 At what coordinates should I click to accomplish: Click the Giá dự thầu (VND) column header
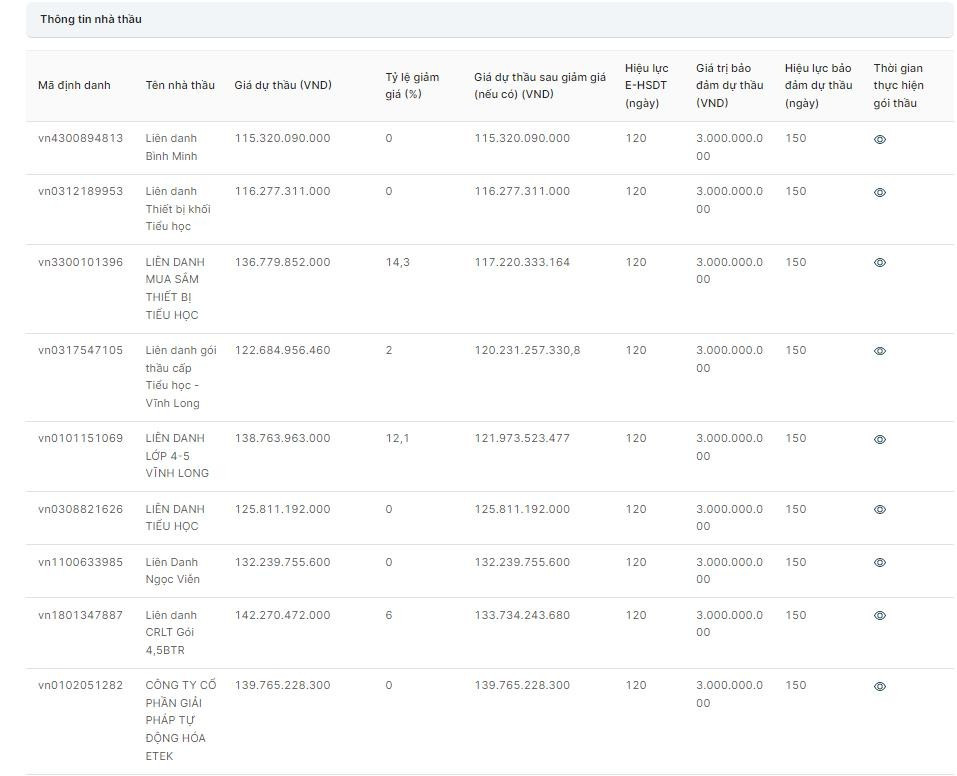[x=283, y=85]
